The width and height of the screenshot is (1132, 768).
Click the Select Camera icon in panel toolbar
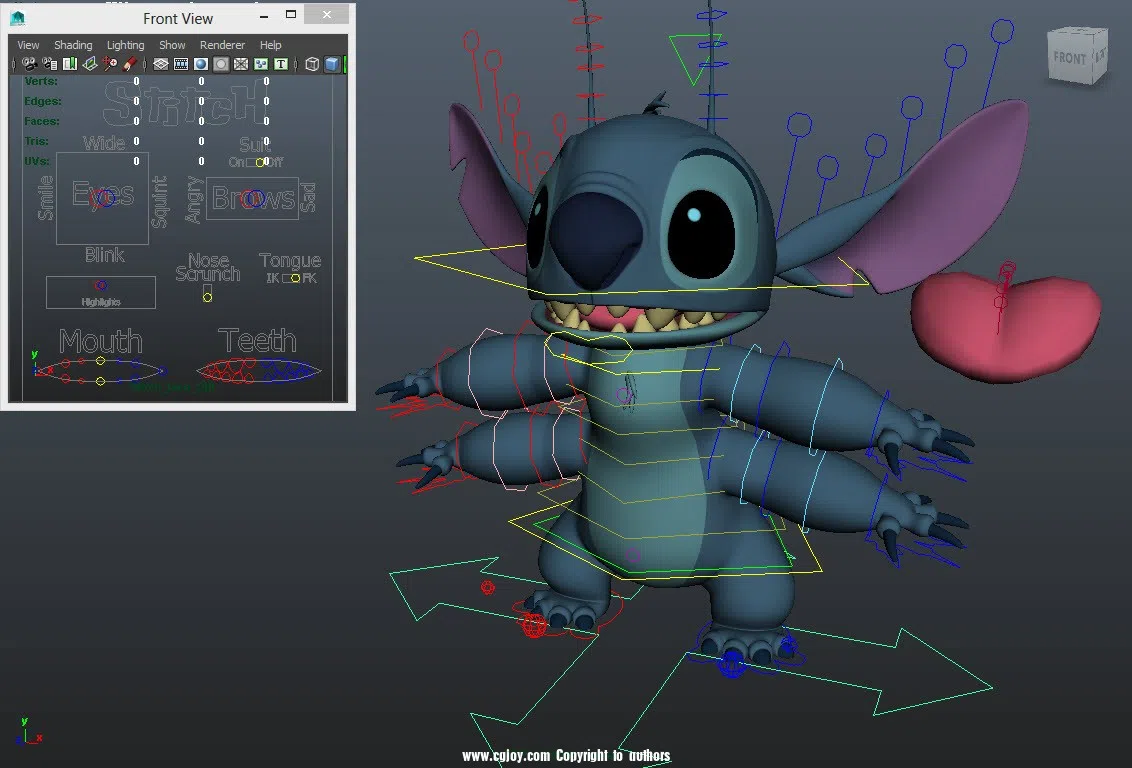29,64
